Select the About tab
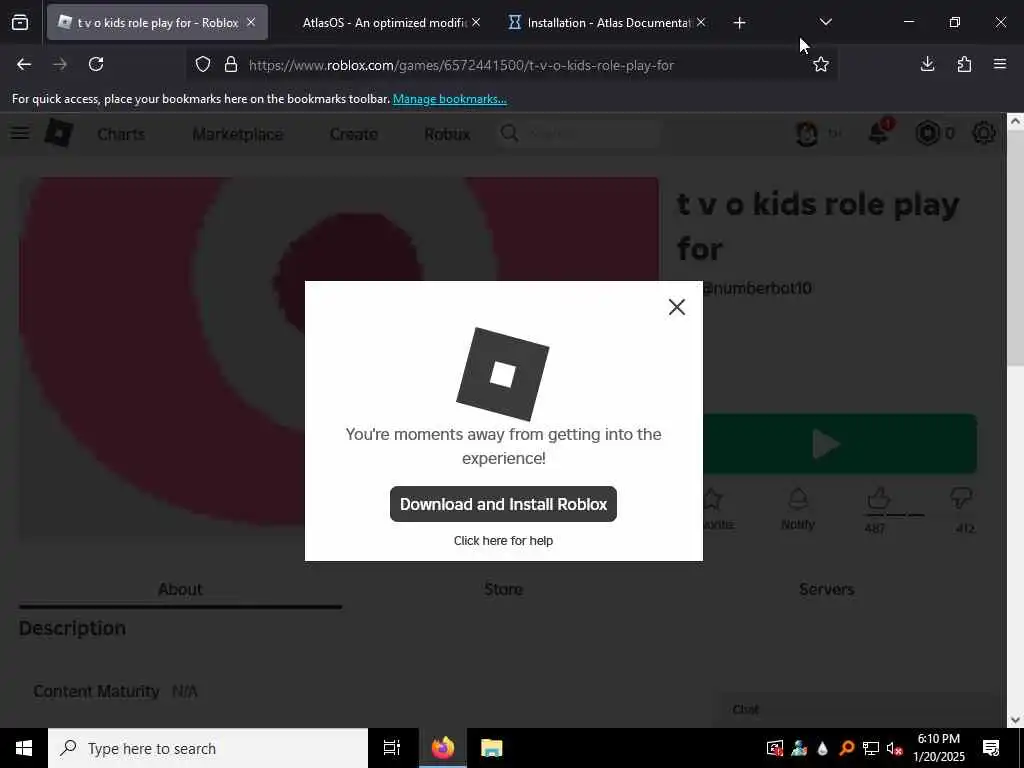 (x=180, y=589)
